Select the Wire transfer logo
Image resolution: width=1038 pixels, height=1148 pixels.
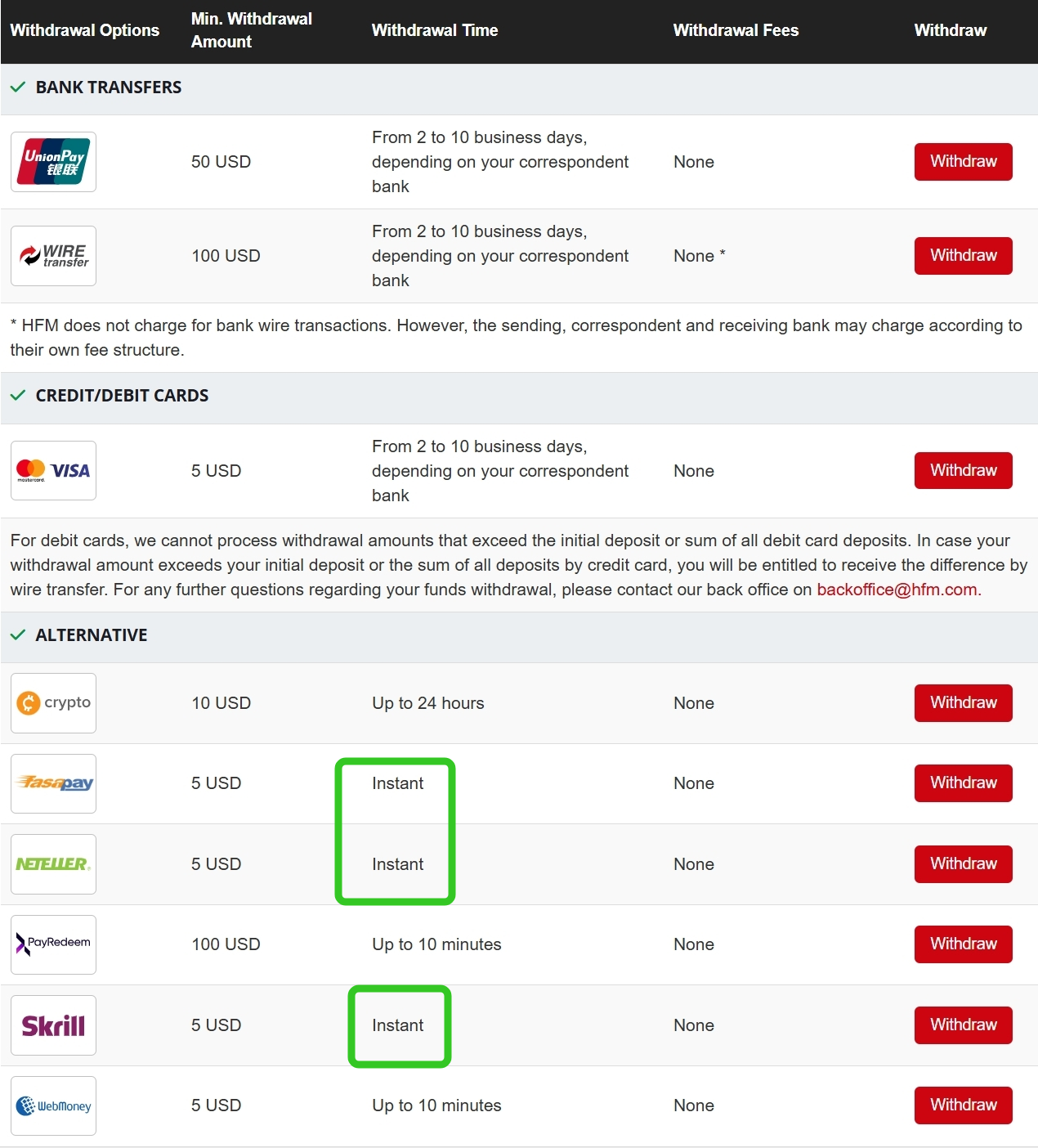(53, 256)
